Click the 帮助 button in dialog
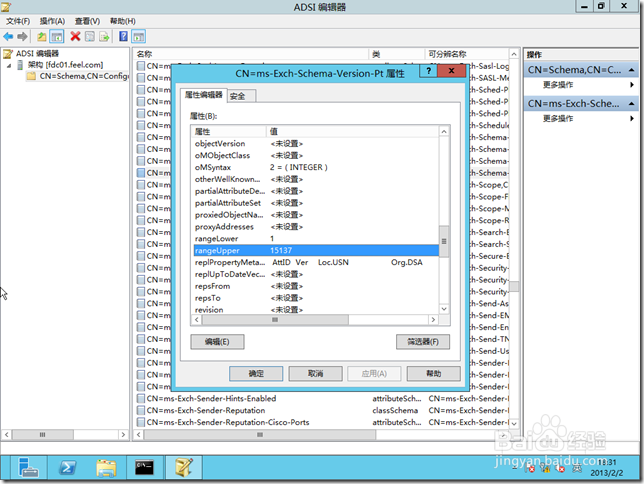The width and height of the screenshot is (644, 484). click(x=433, y=373)
